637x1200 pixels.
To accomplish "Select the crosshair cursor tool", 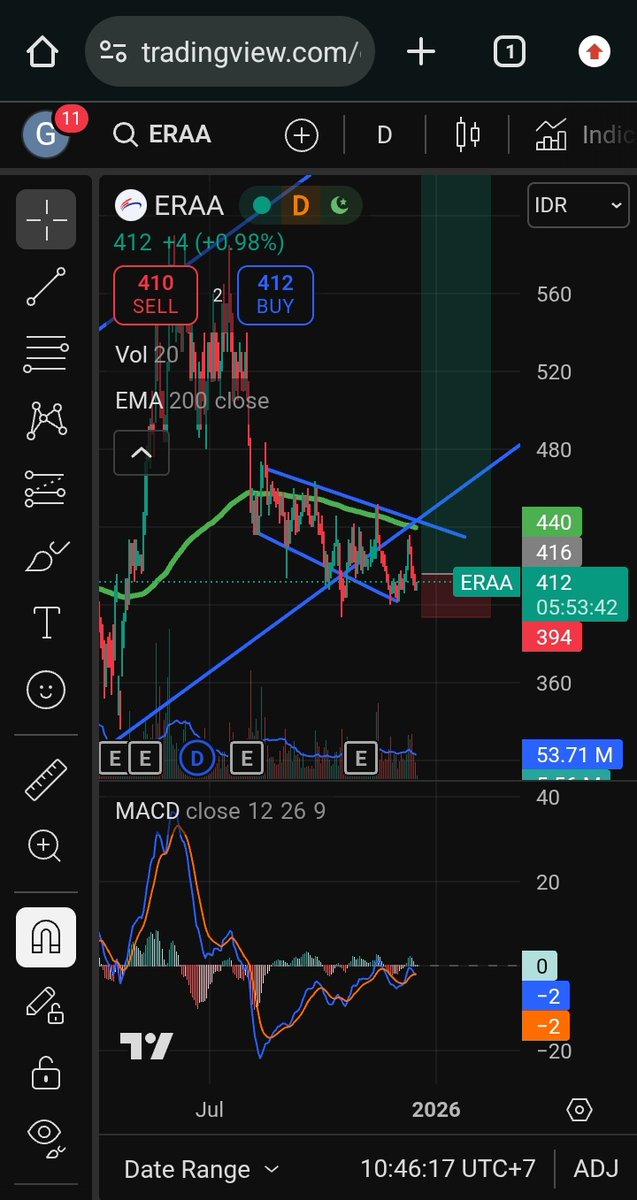I will click(46, 219).
